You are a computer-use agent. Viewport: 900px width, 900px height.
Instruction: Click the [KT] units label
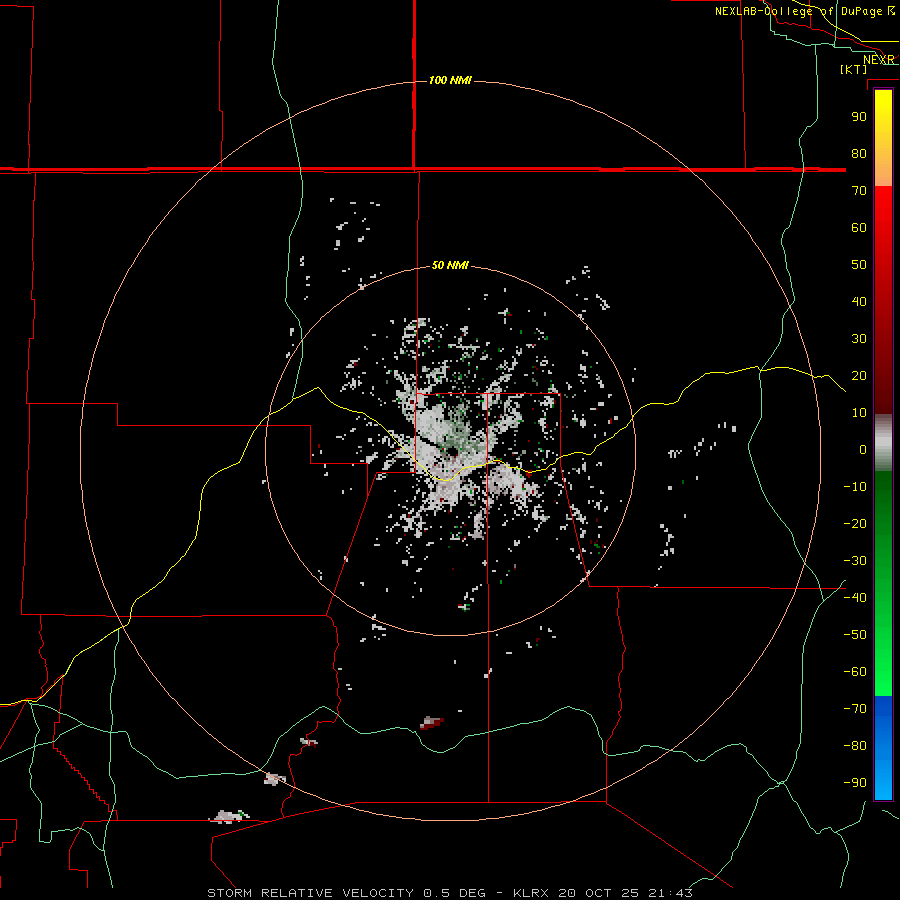pos(854,69)
